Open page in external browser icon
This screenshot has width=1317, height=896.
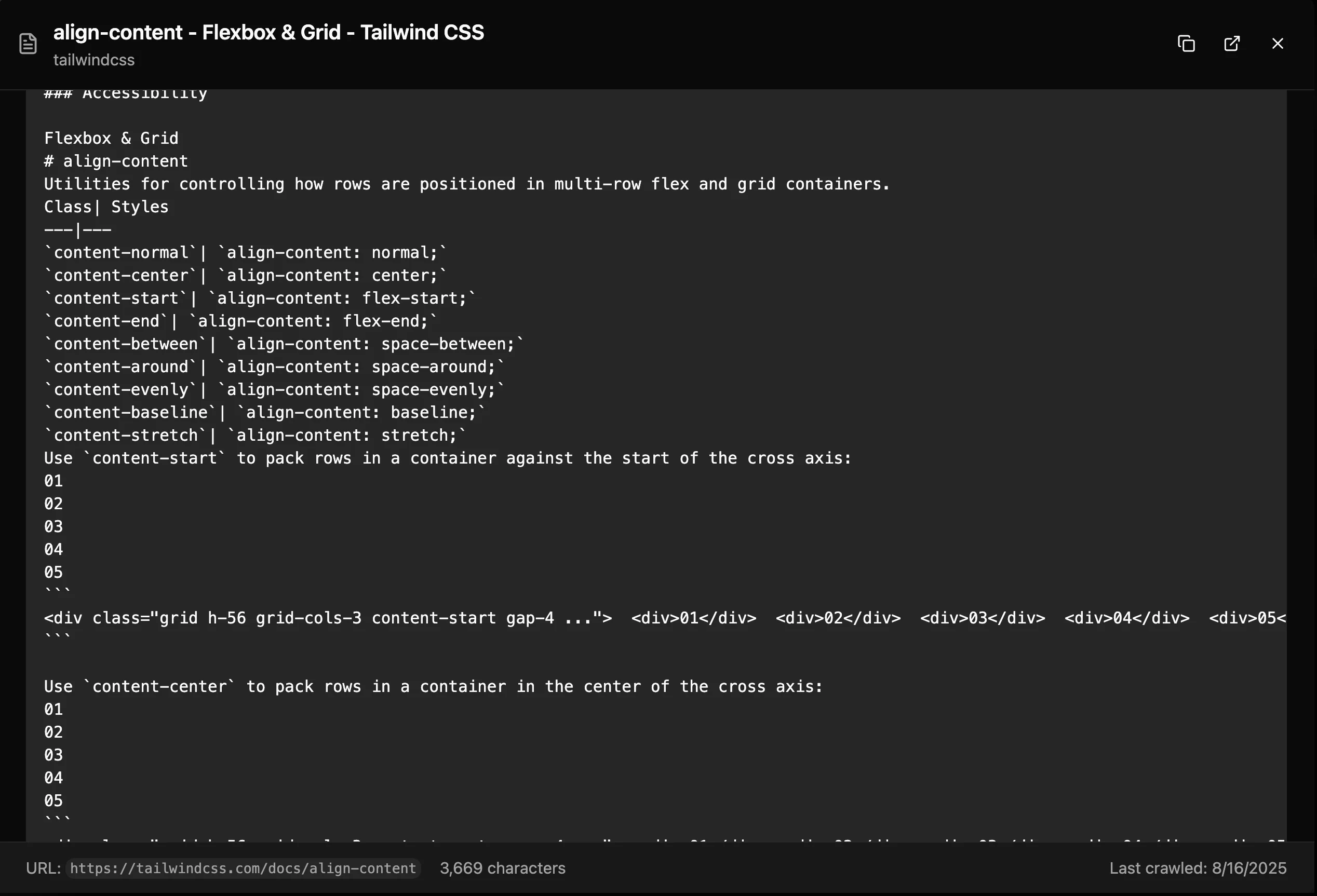pos(1232,44)
